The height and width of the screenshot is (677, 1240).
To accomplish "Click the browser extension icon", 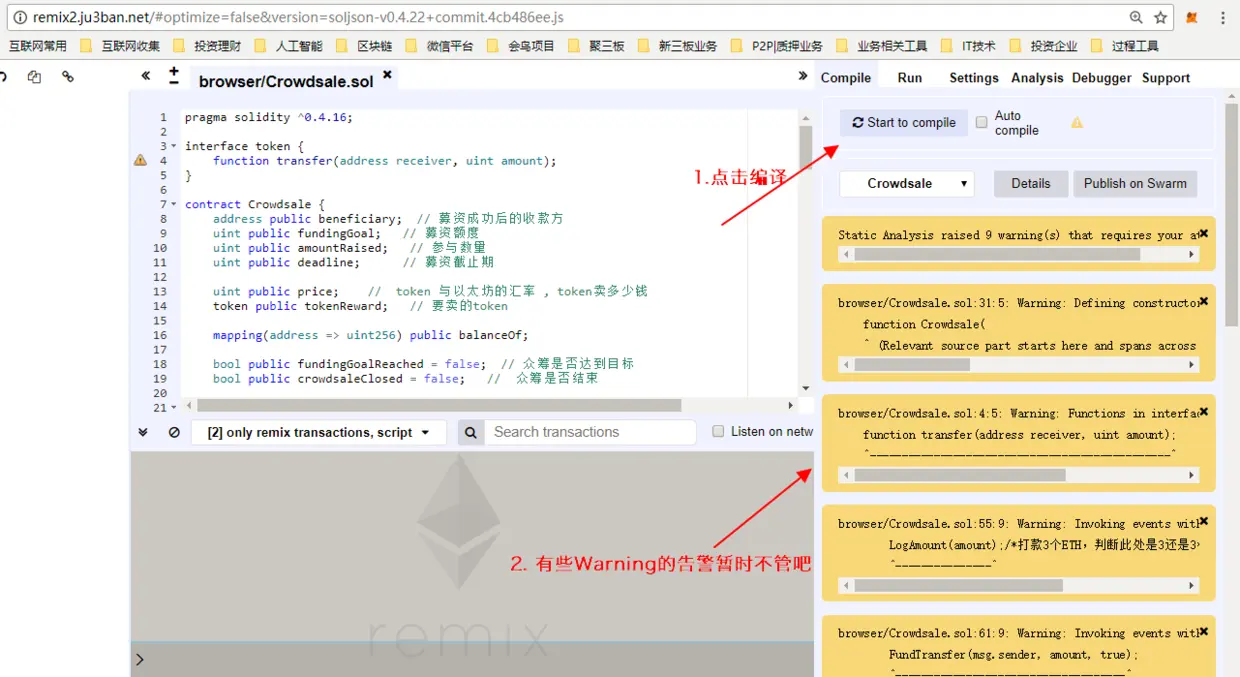I will pyautogui.click(x=1192, y=18).
